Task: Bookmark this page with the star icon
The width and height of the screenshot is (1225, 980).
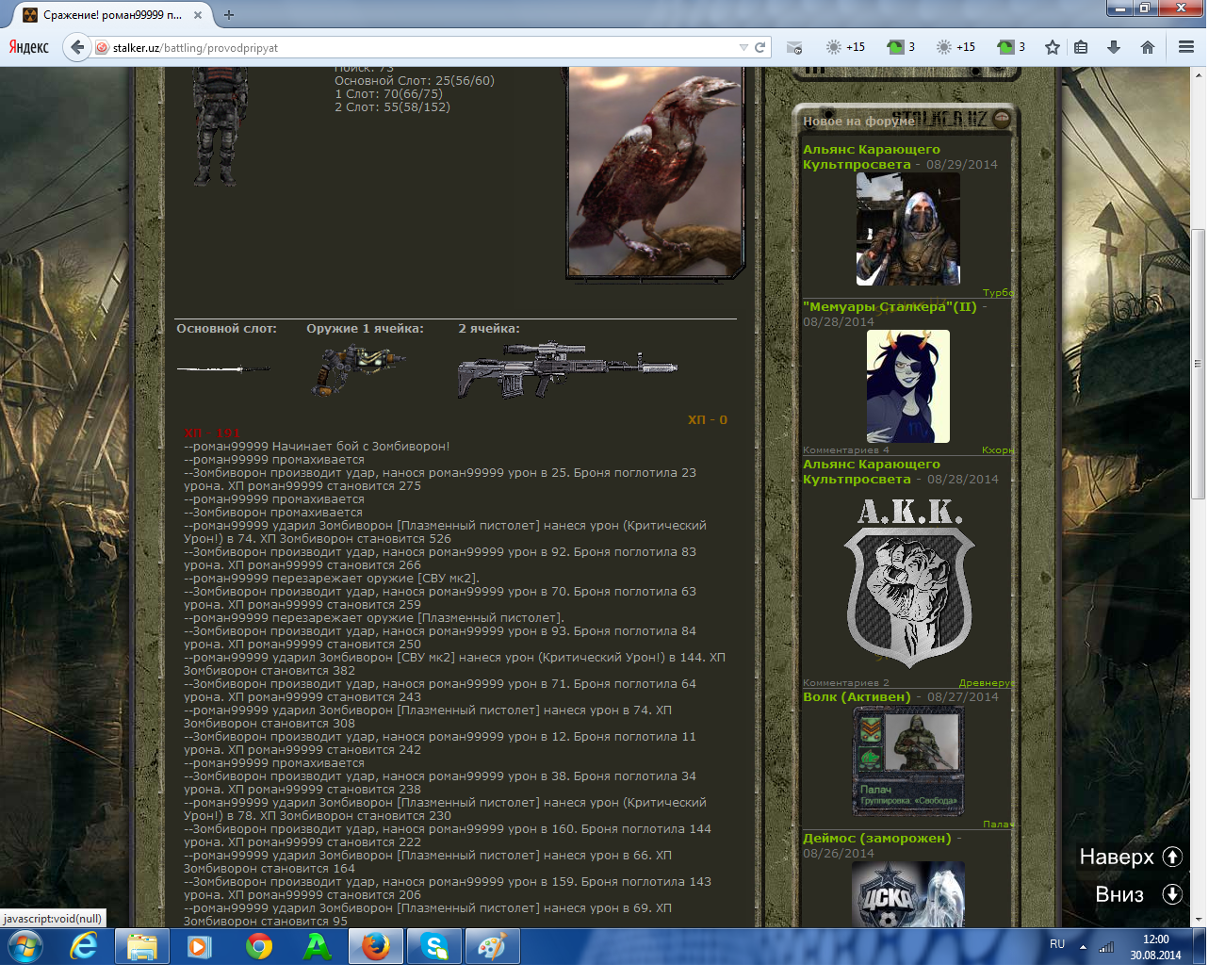Action: [x=1053, y=47]
